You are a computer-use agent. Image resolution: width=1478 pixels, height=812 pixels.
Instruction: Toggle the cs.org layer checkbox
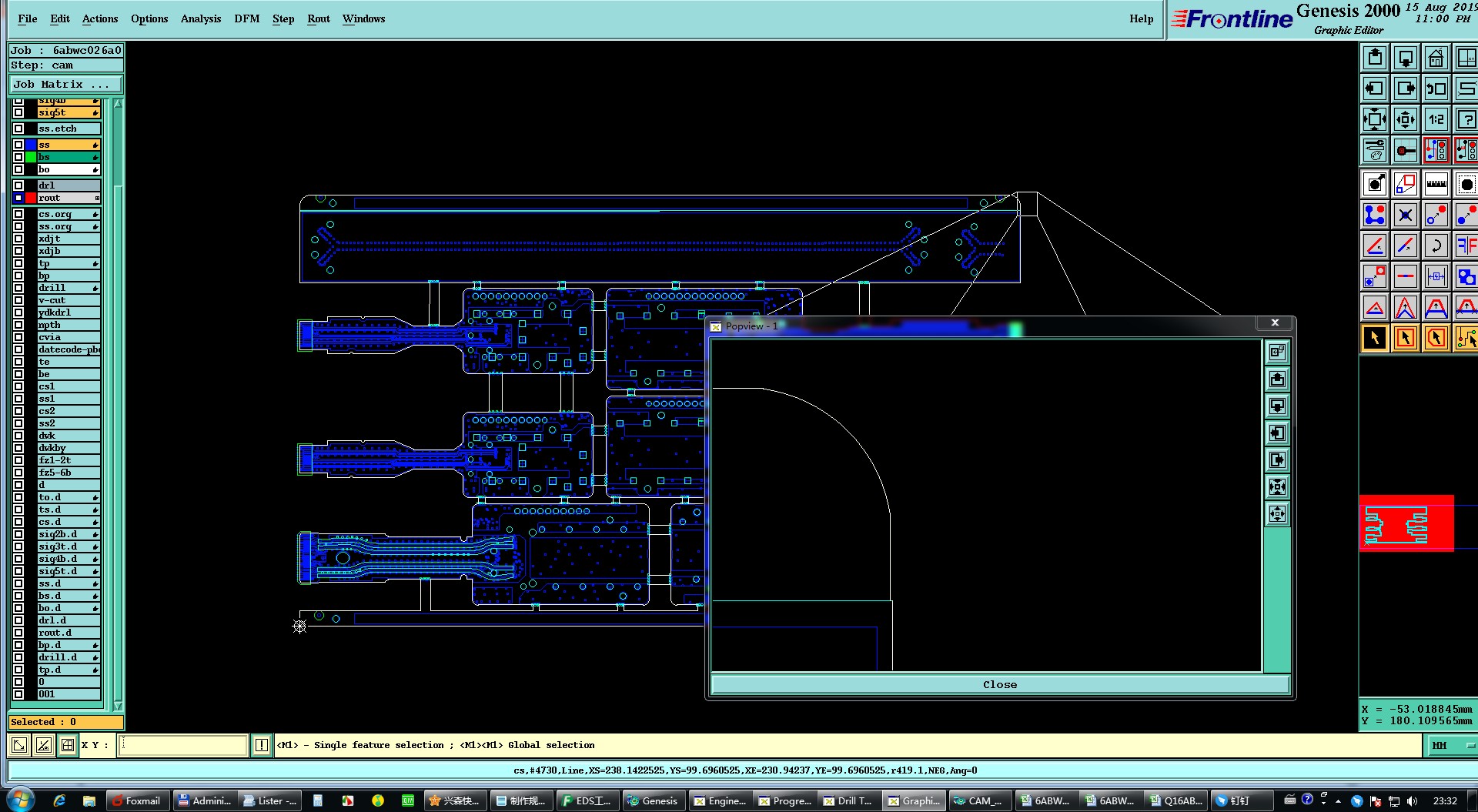pyautogui.click(x=18, y=214)
